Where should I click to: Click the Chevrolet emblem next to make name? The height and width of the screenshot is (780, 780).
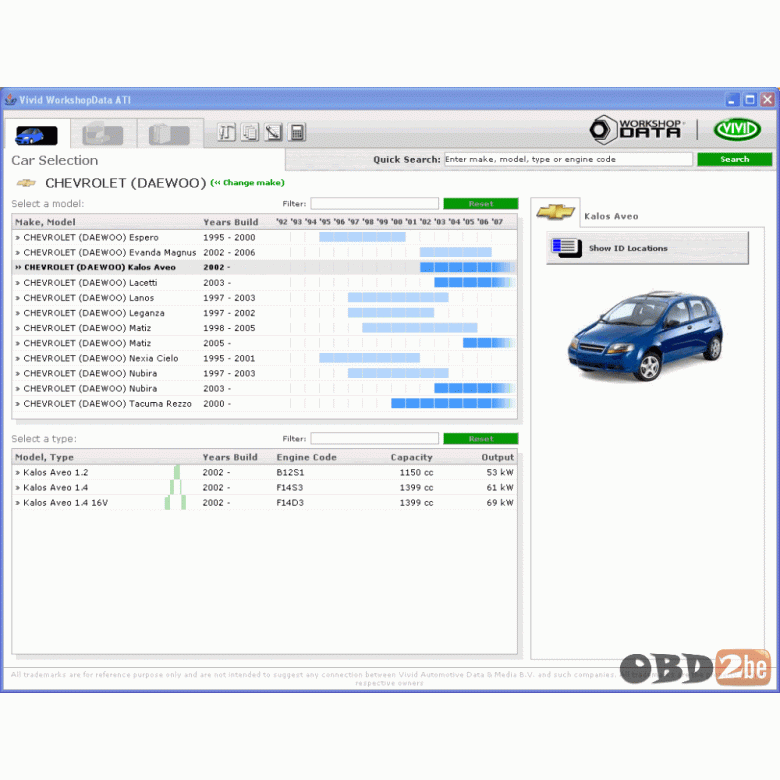26,183
